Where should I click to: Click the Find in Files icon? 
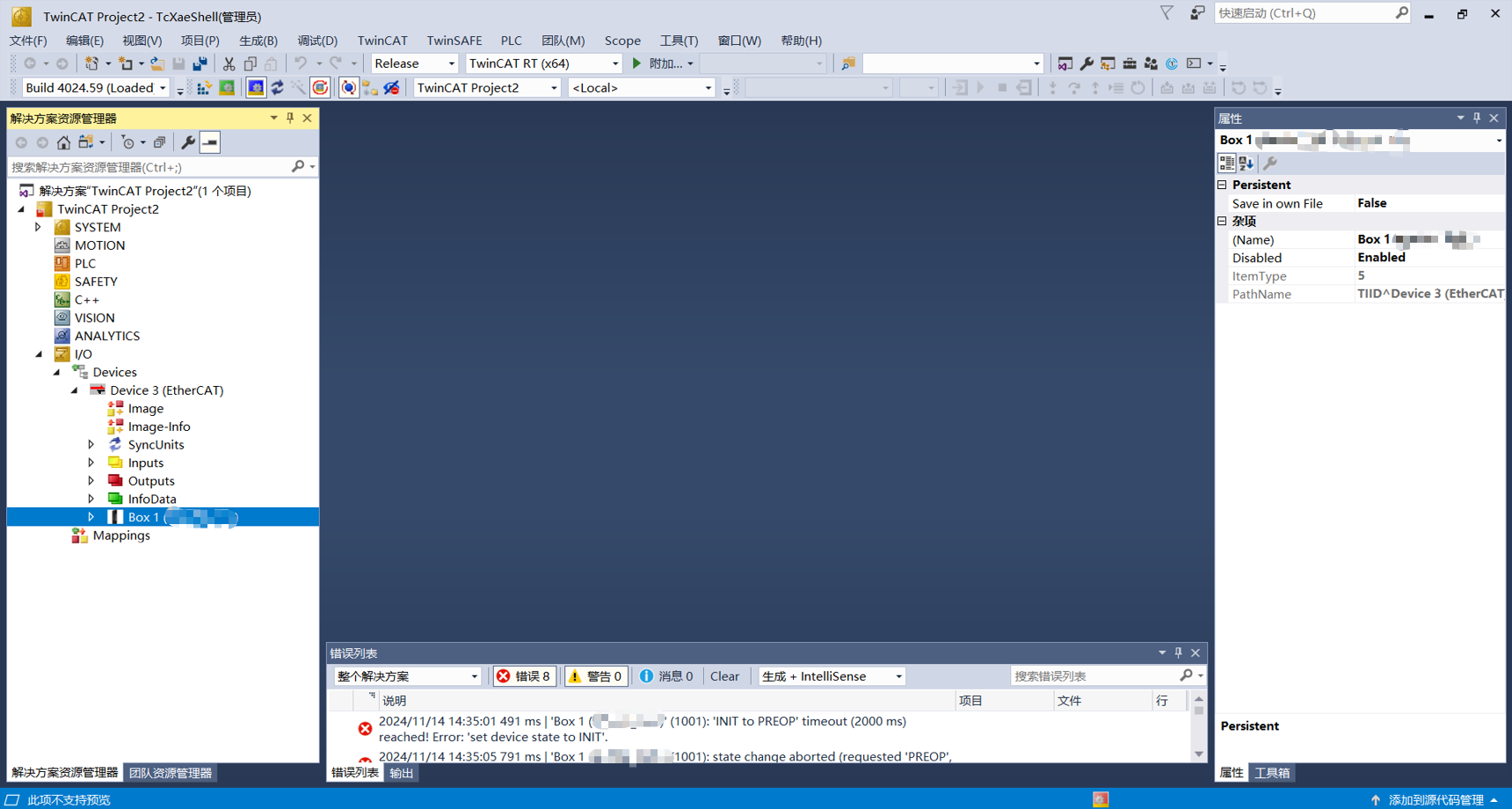point(848,63)
